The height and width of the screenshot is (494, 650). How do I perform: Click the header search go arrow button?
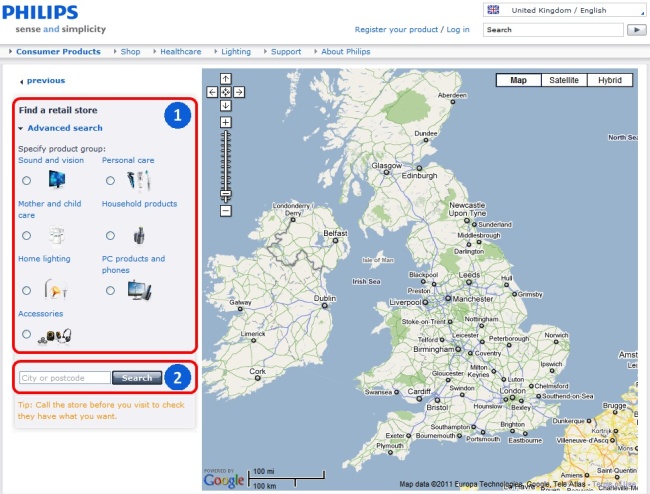click(x=636, y=30)
